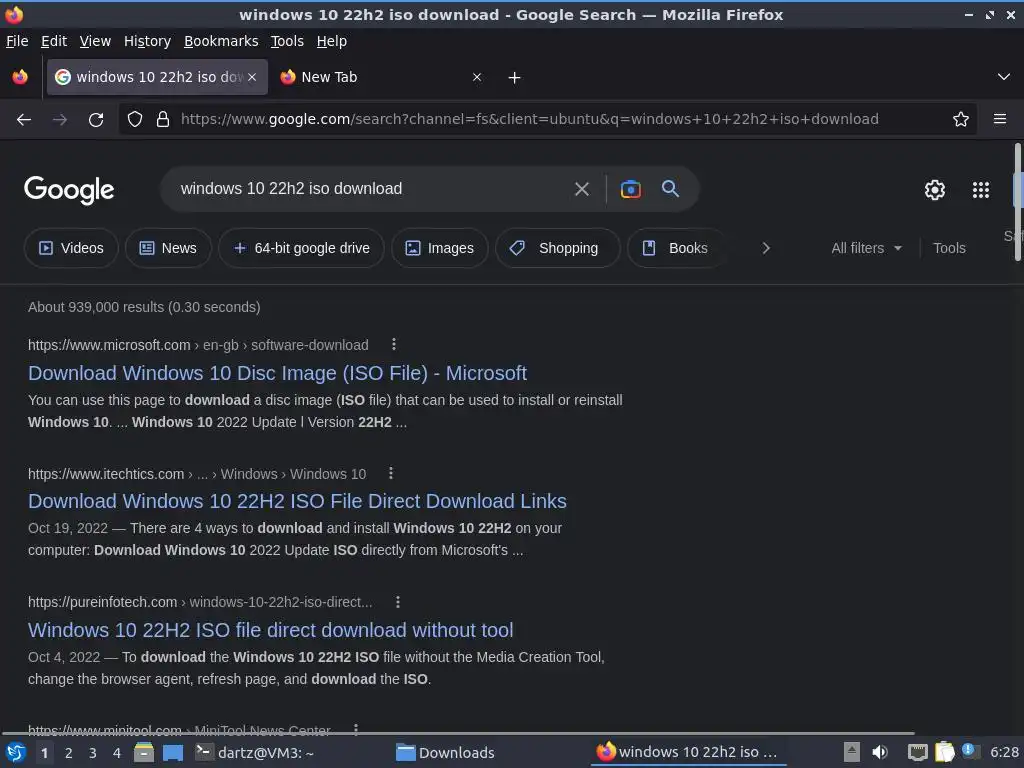
Task: View site security padlock info
Action: (x=163, y=120)
